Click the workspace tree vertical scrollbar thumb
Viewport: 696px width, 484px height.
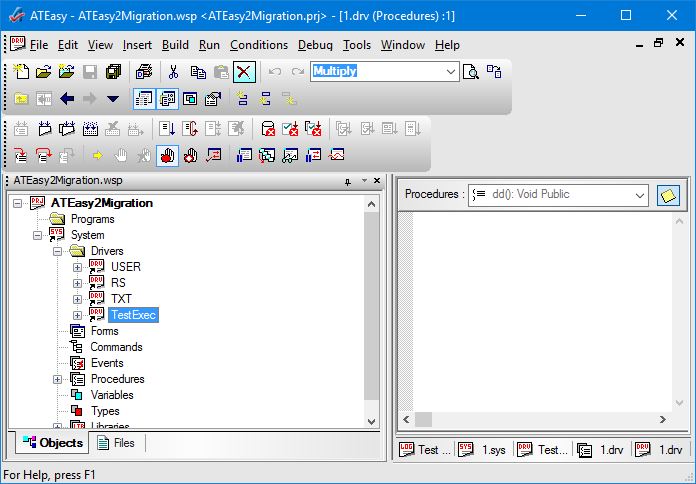pos(372,305)
